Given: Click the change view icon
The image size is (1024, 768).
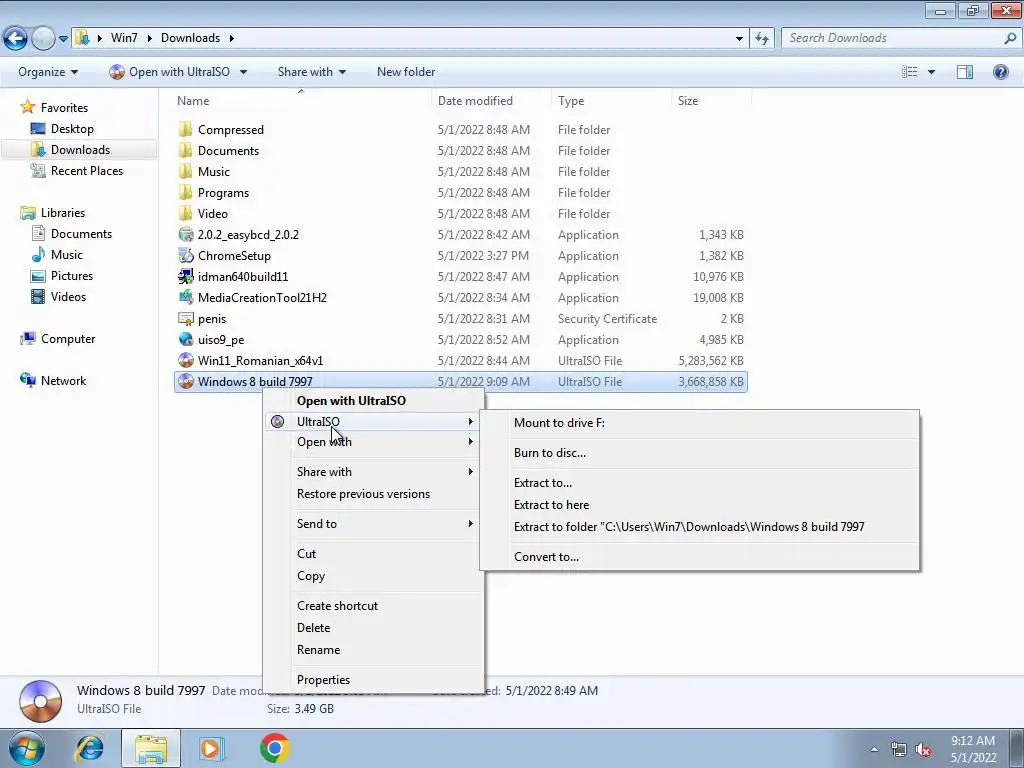Looking at the screenshot, I should point(910,72).
